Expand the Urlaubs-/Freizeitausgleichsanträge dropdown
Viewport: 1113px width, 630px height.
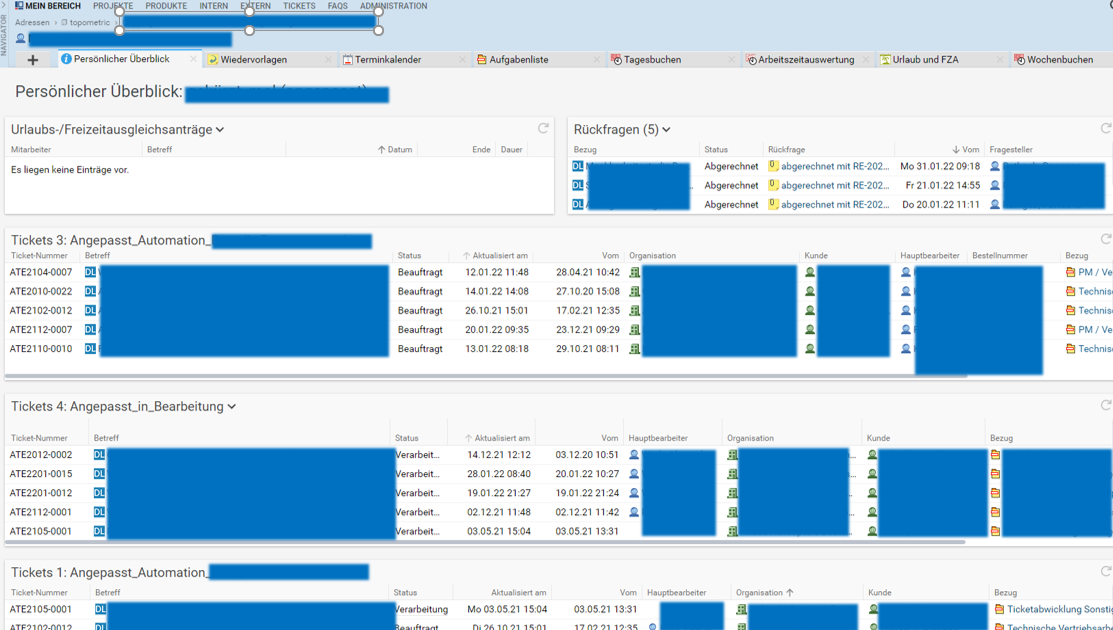point(220,130)
